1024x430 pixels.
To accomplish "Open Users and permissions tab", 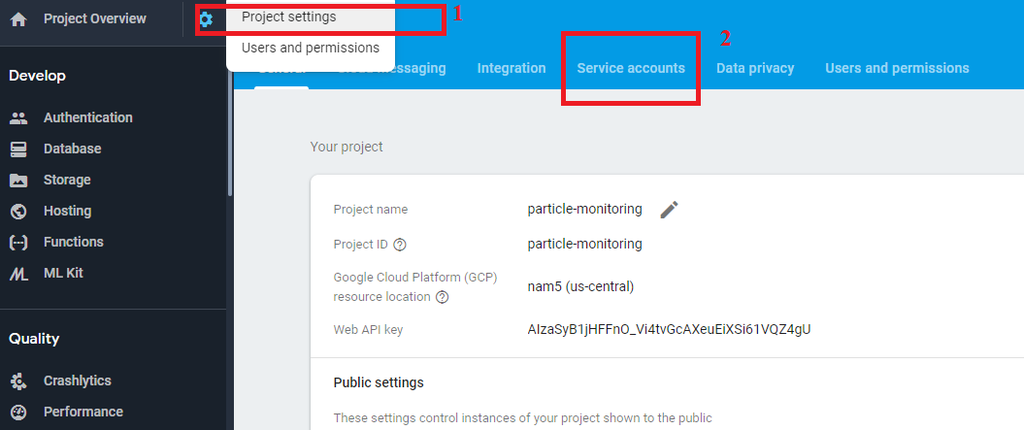I will (x=896, y=68).
